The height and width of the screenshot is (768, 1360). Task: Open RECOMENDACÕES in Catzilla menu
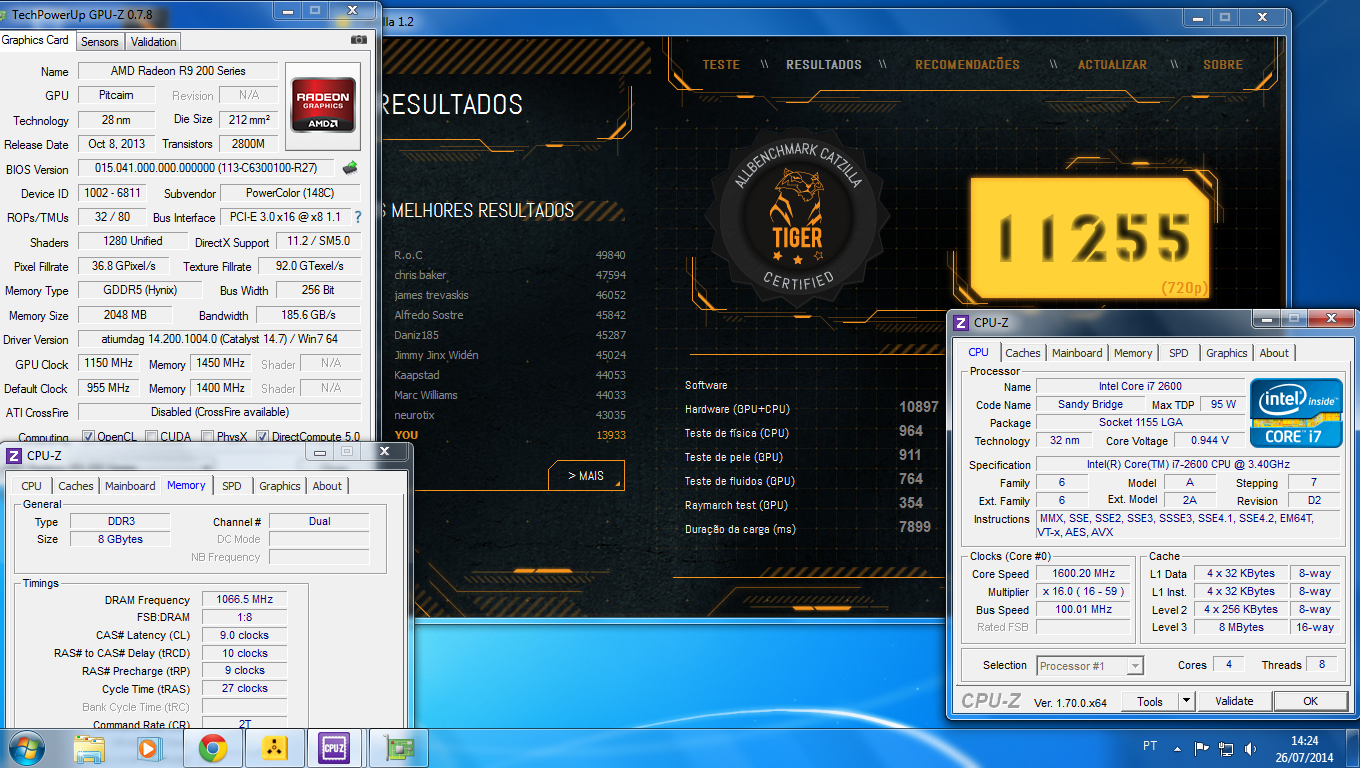967,64
